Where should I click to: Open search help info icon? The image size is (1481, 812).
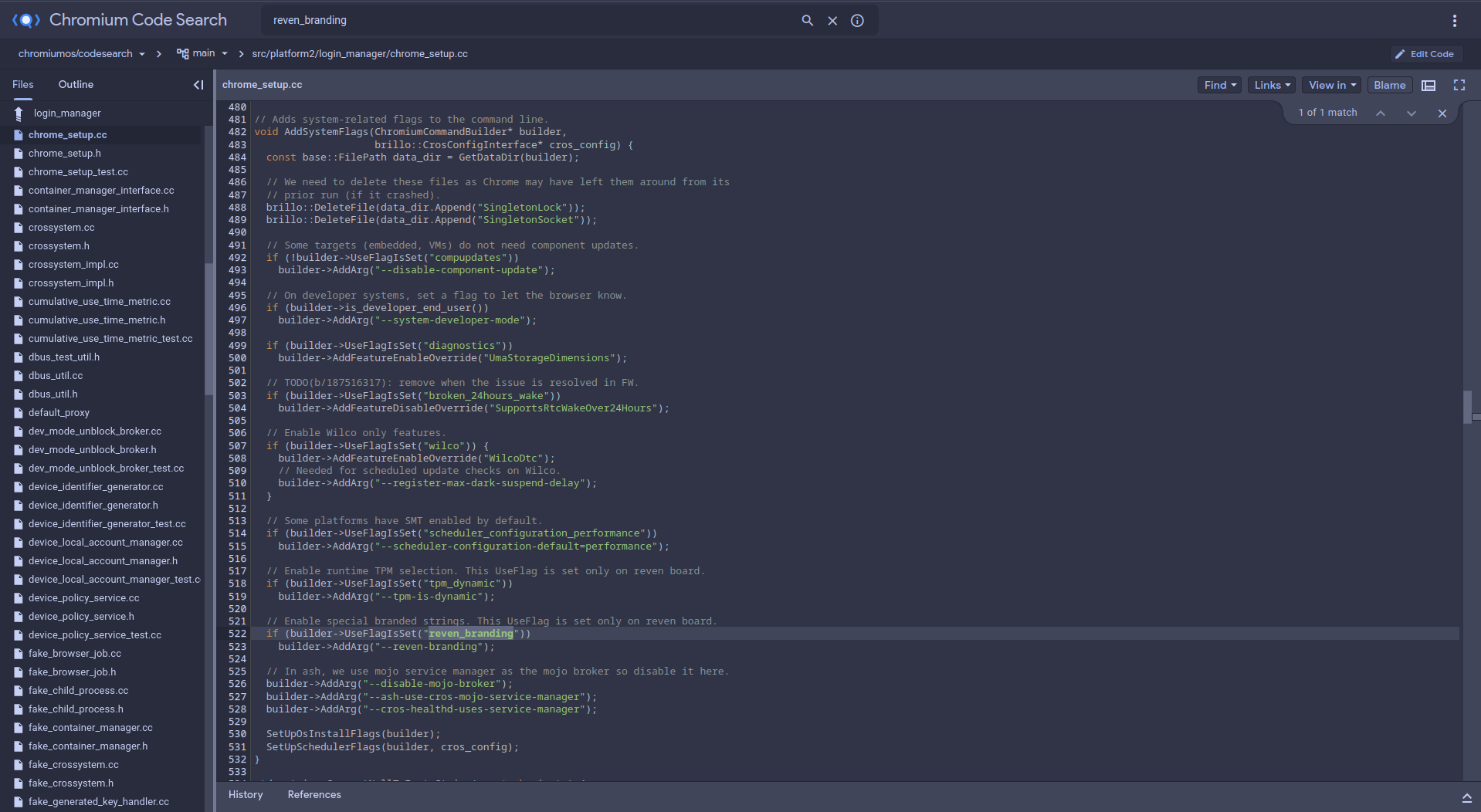[x=857, y=21]
